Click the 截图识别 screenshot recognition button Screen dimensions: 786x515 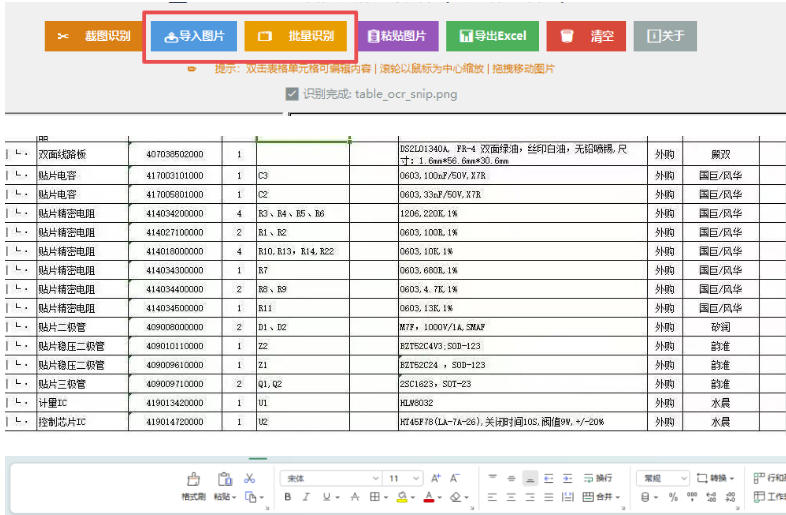tap(94, 36)
